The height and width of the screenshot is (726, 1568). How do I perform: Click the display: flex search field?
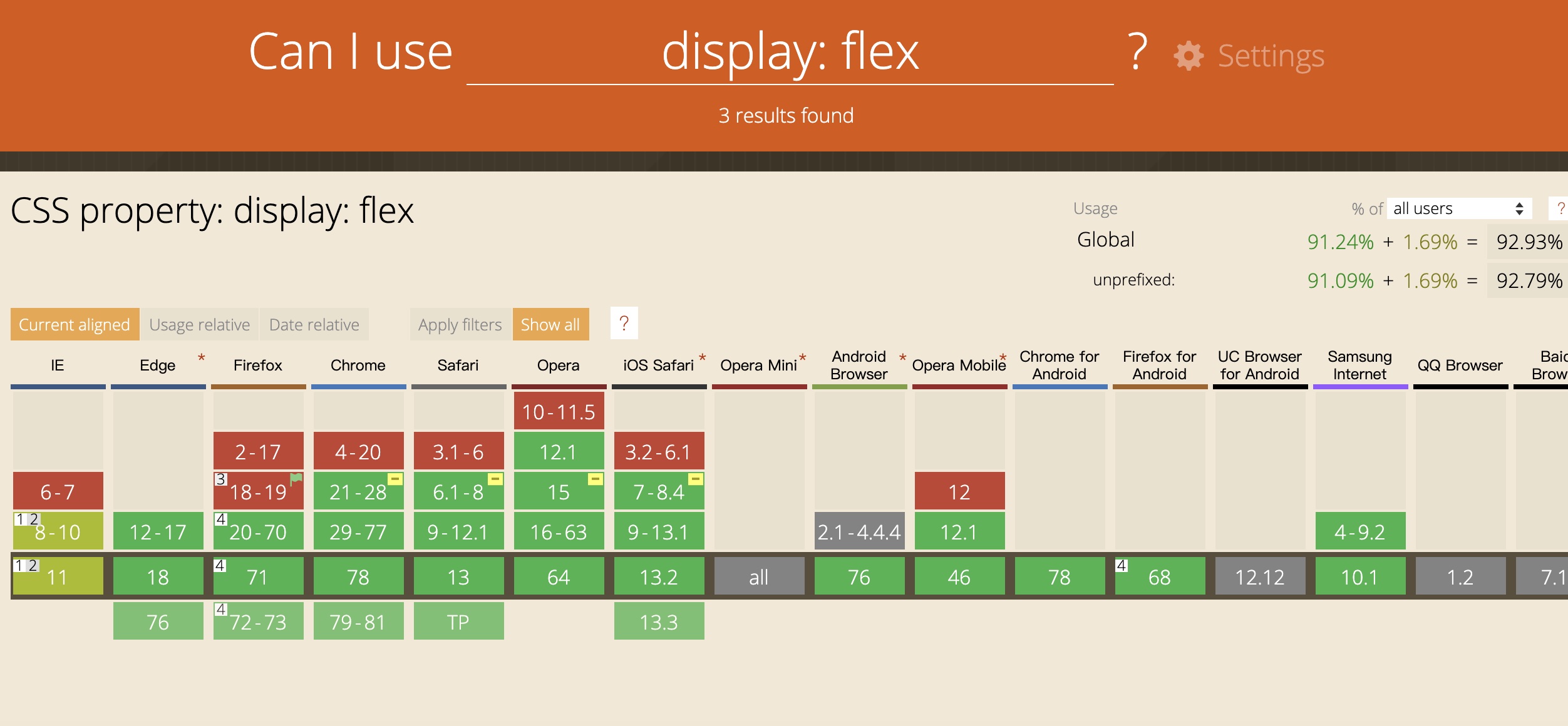(x=790, y=53)
